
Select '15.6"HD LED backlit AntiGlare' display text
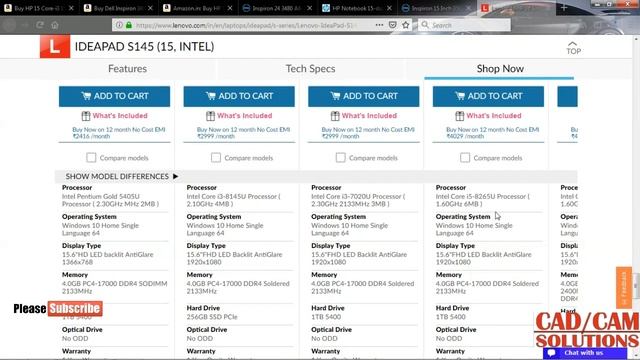(108, 255)
